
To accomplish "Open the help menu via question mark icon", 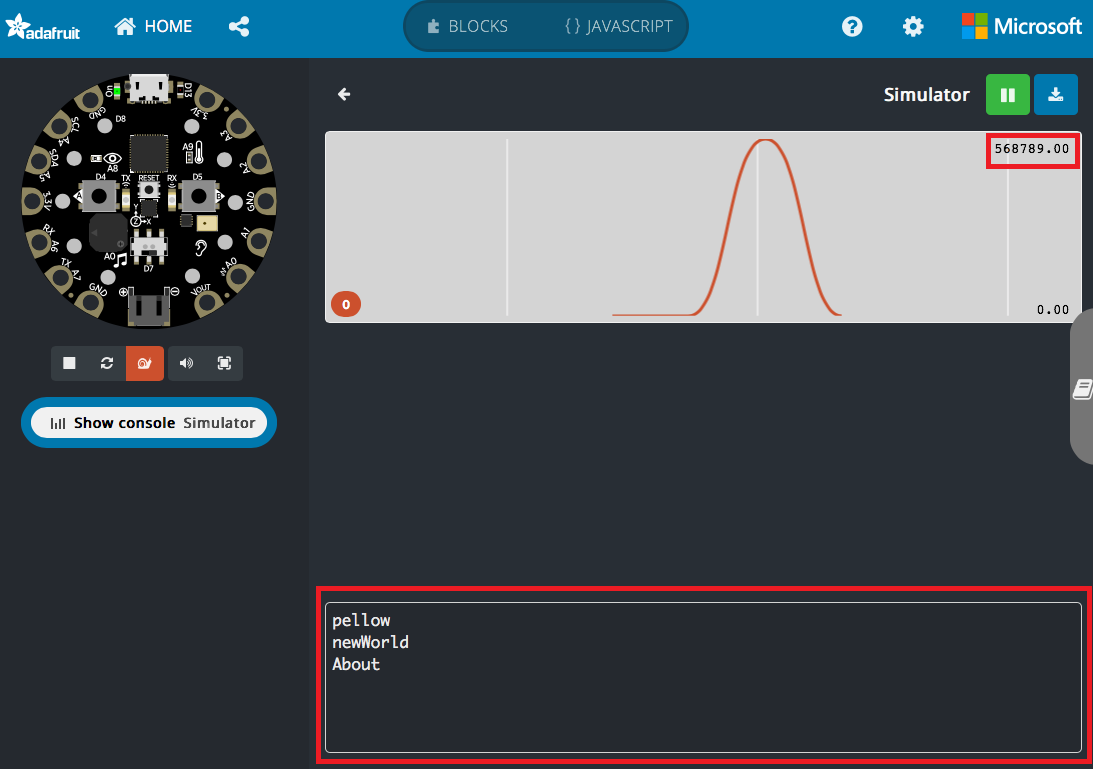I will click(x=852, y=26).
